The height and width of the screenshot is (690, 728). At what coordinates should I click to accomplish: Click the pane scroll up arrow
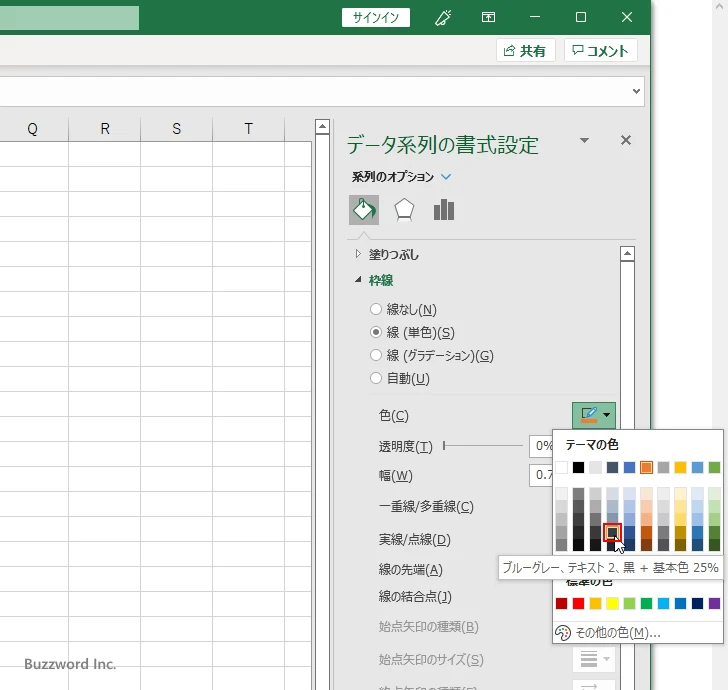(627, 254)
